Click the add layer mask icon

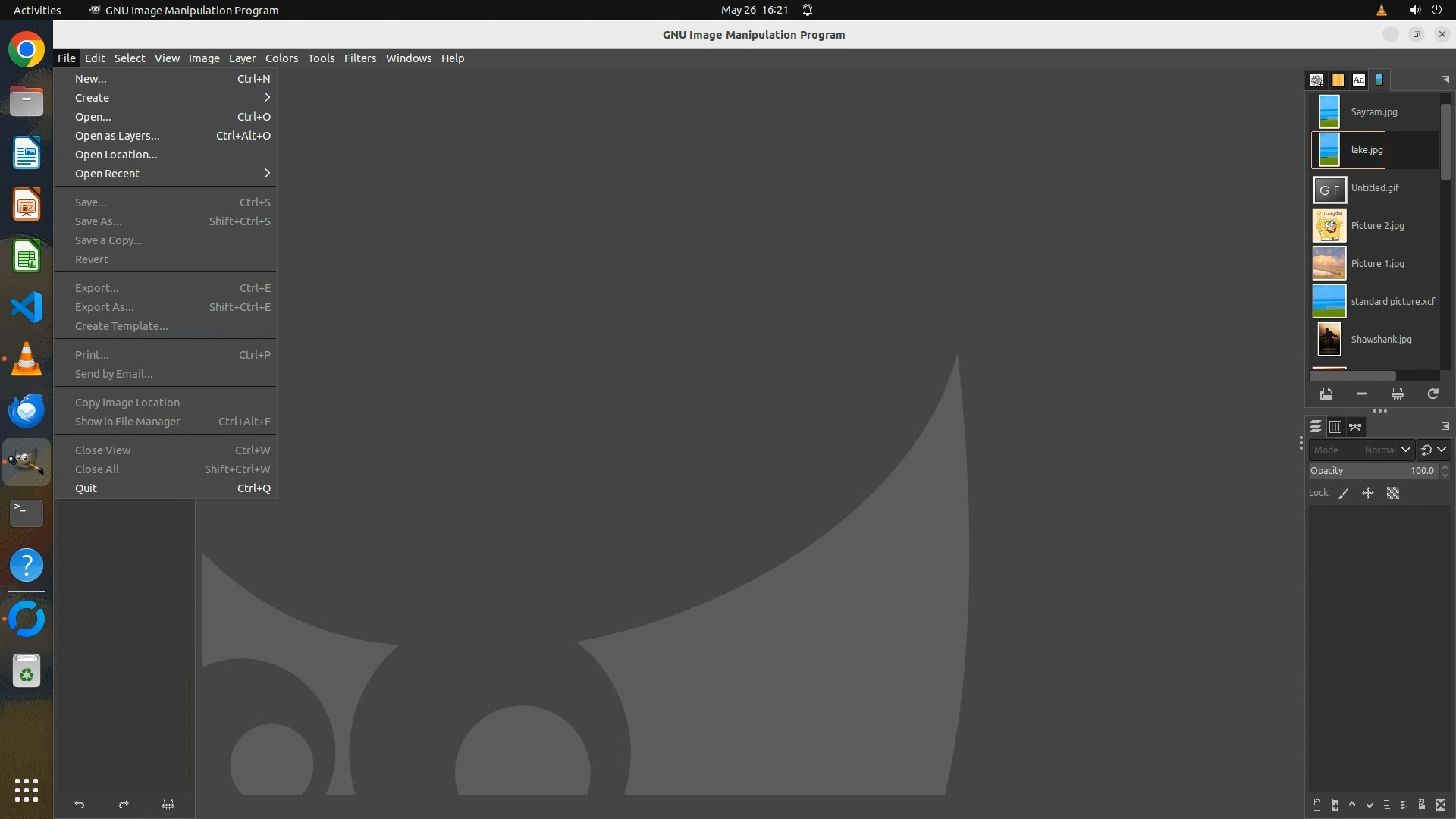click(x=1422, y=805)
